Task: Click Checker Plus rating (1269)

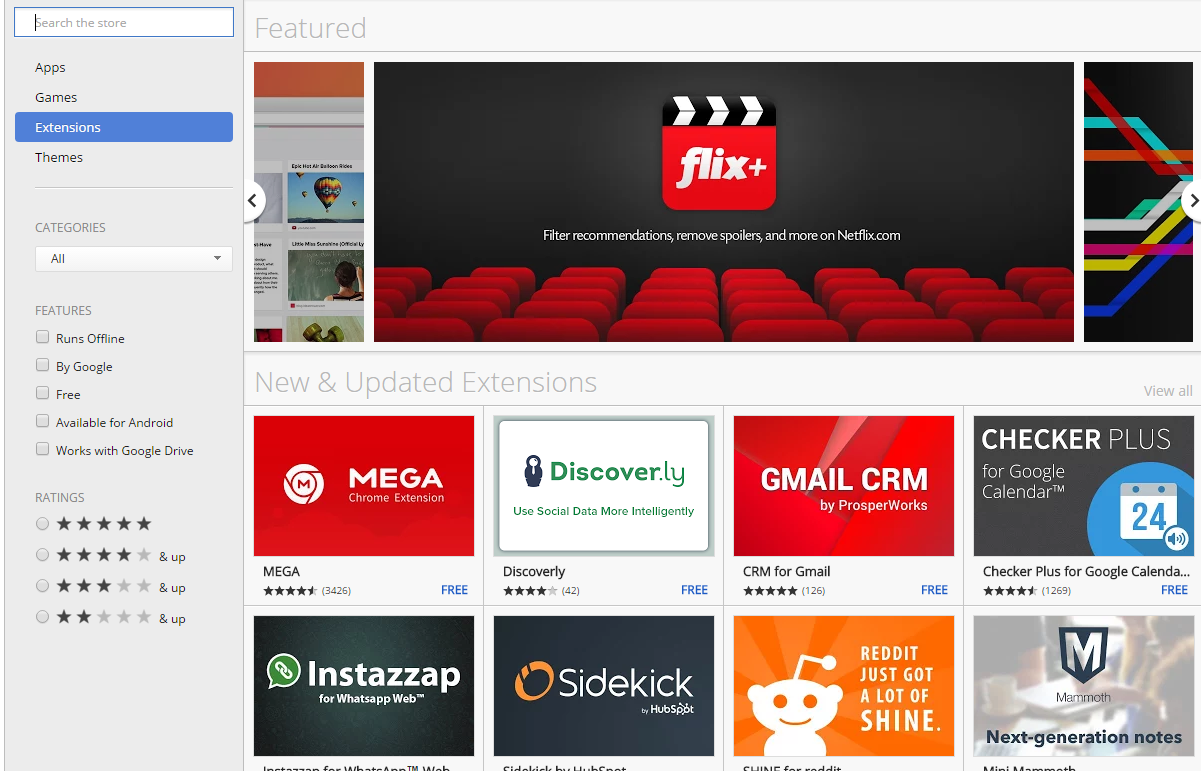Action: [1027, 591]
